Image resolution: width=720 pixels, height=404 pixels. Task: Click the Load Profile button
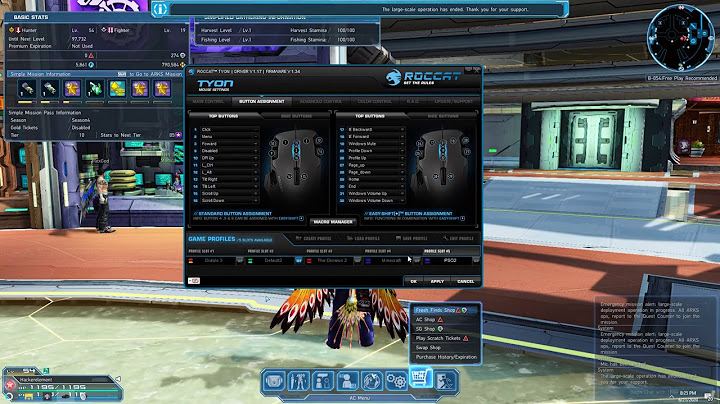coord(363,238)
